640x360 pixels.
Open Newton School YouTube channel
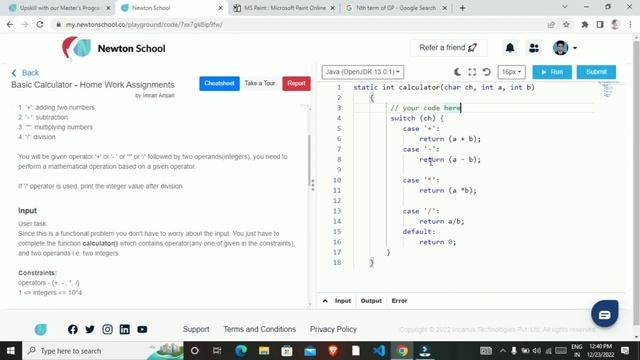point(142,329)
